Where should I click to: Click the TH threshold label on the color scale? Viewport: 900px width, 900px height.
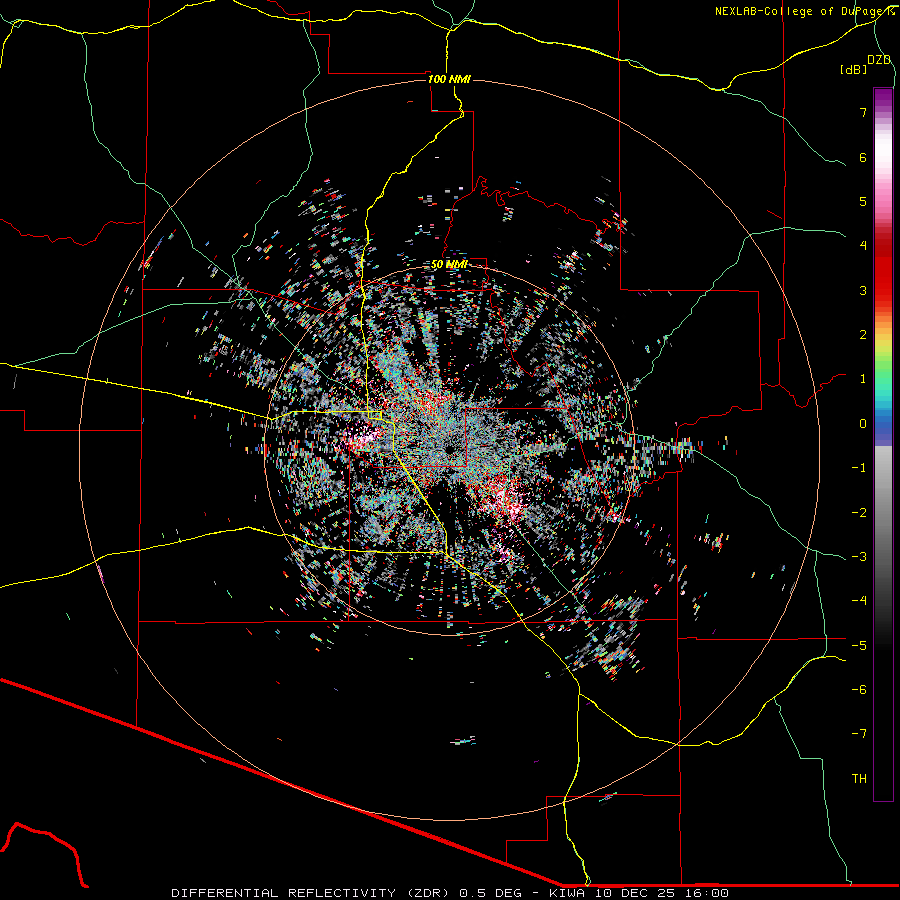tap(859, 779)
